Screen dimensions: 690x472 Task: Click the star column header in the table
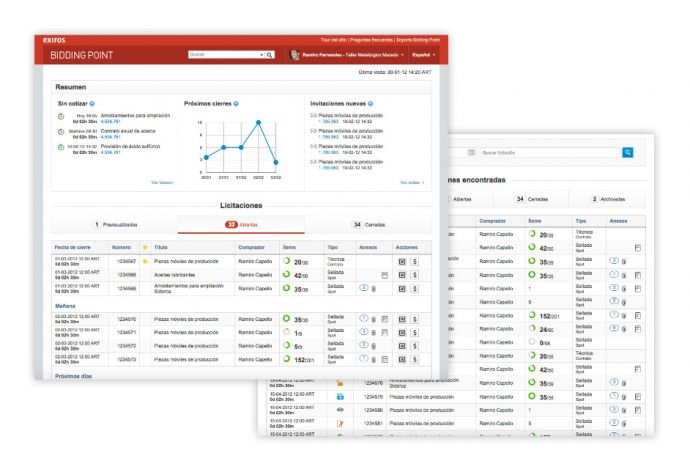pos(145,246)
